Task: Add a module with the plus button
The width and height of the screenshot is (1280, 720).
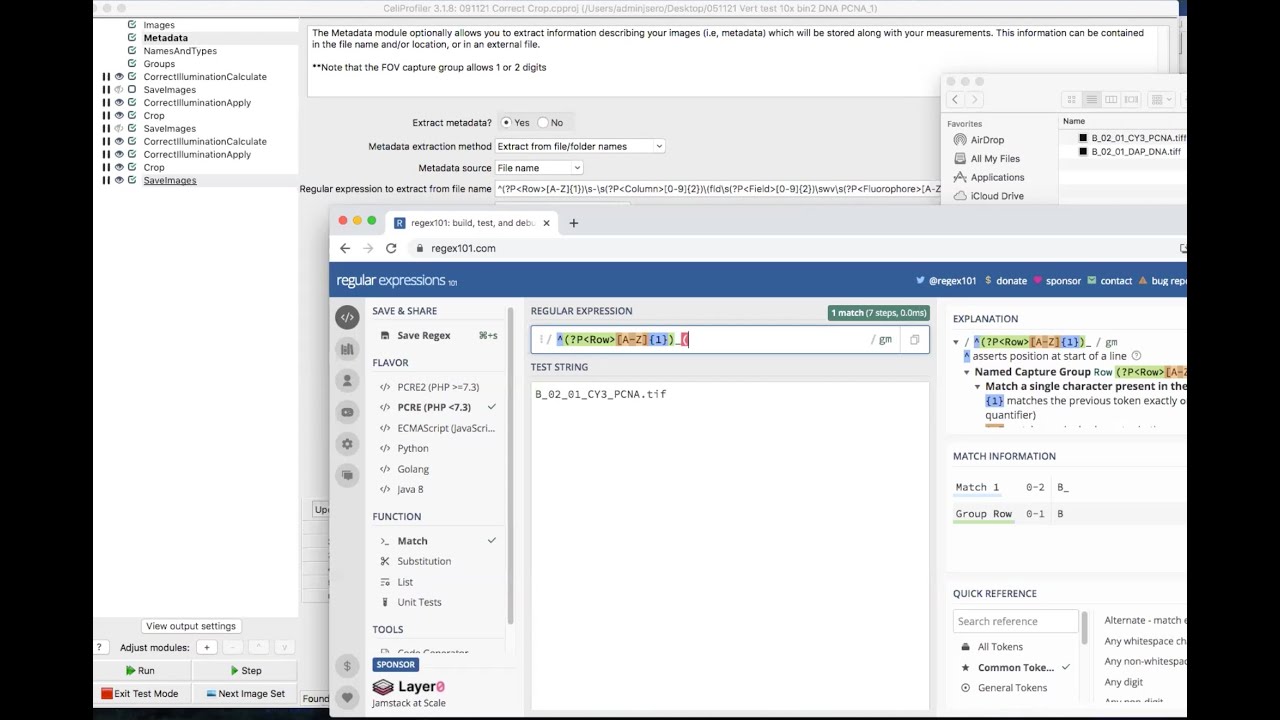Action: [206, 647]
